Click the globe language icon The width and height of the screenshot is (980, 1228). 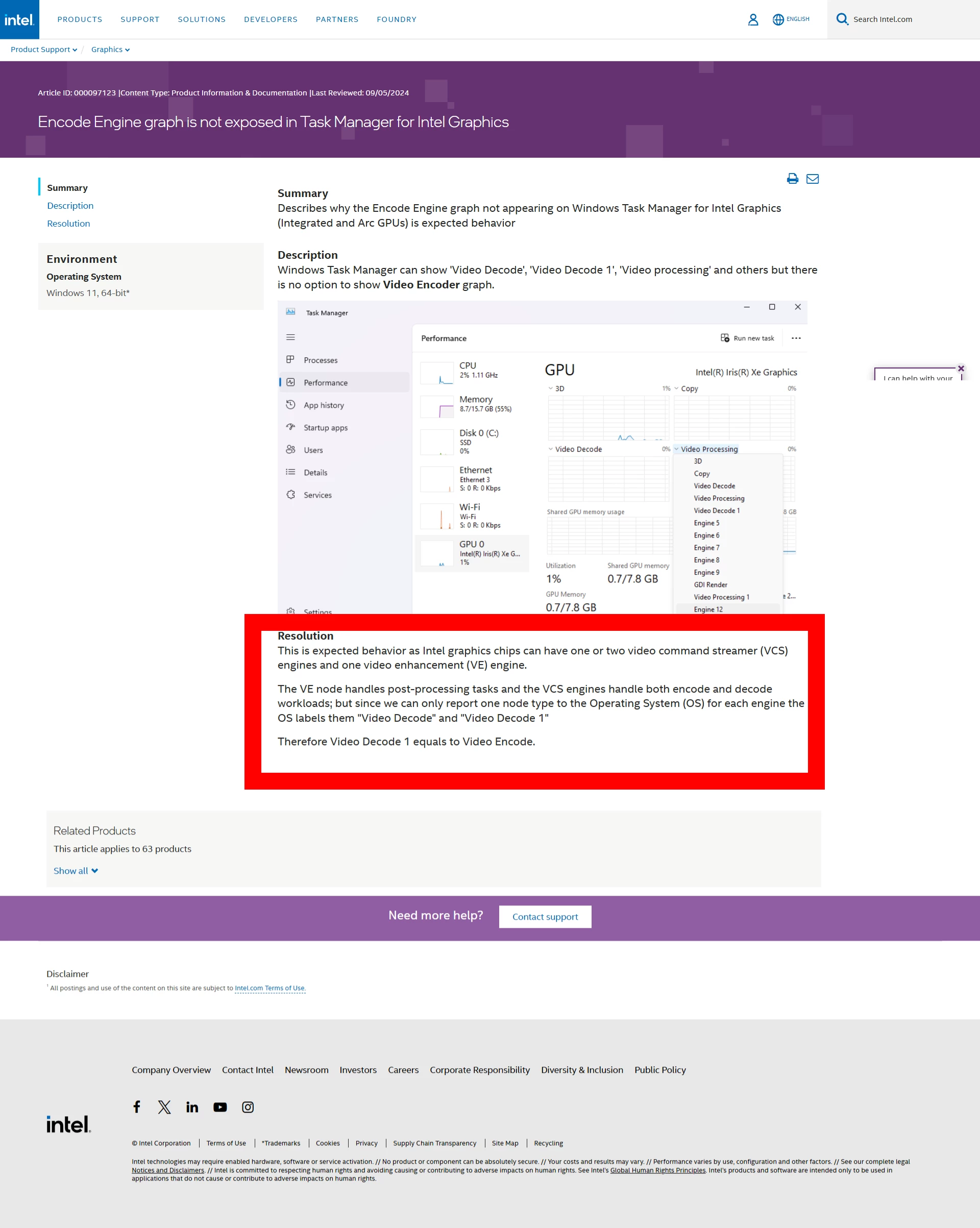[x=778, y=19]
